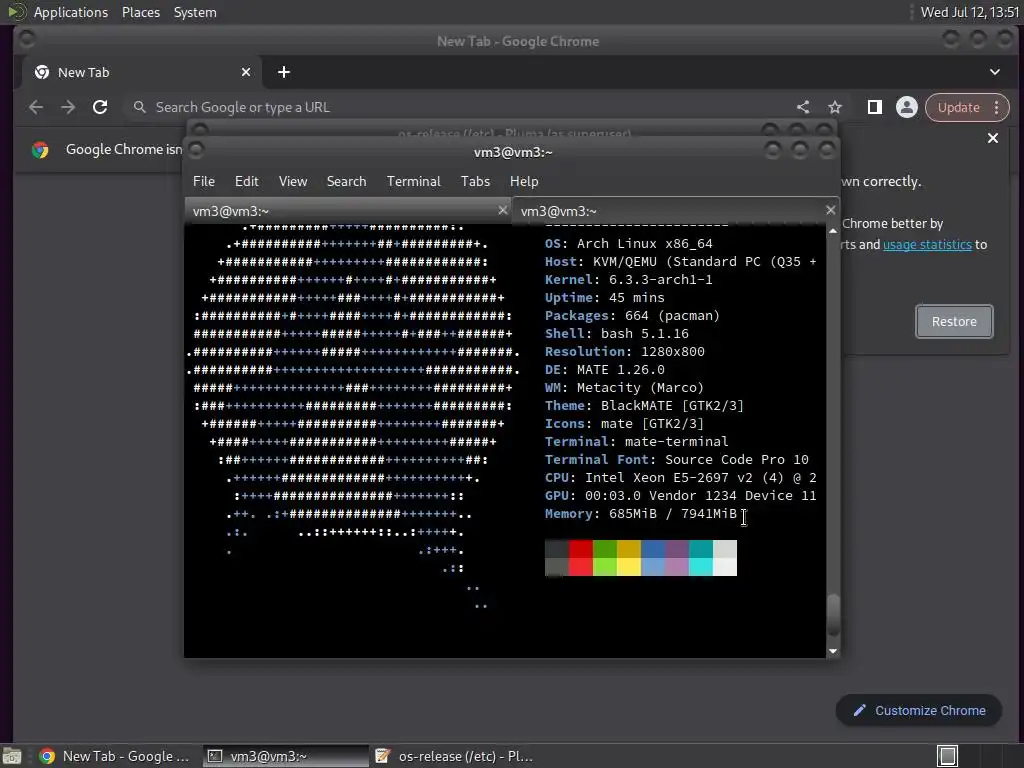Click terminal scrollbar up arrow
Image resolution: width=1024 pixels, height=768 pixels.
coord(833,231)
